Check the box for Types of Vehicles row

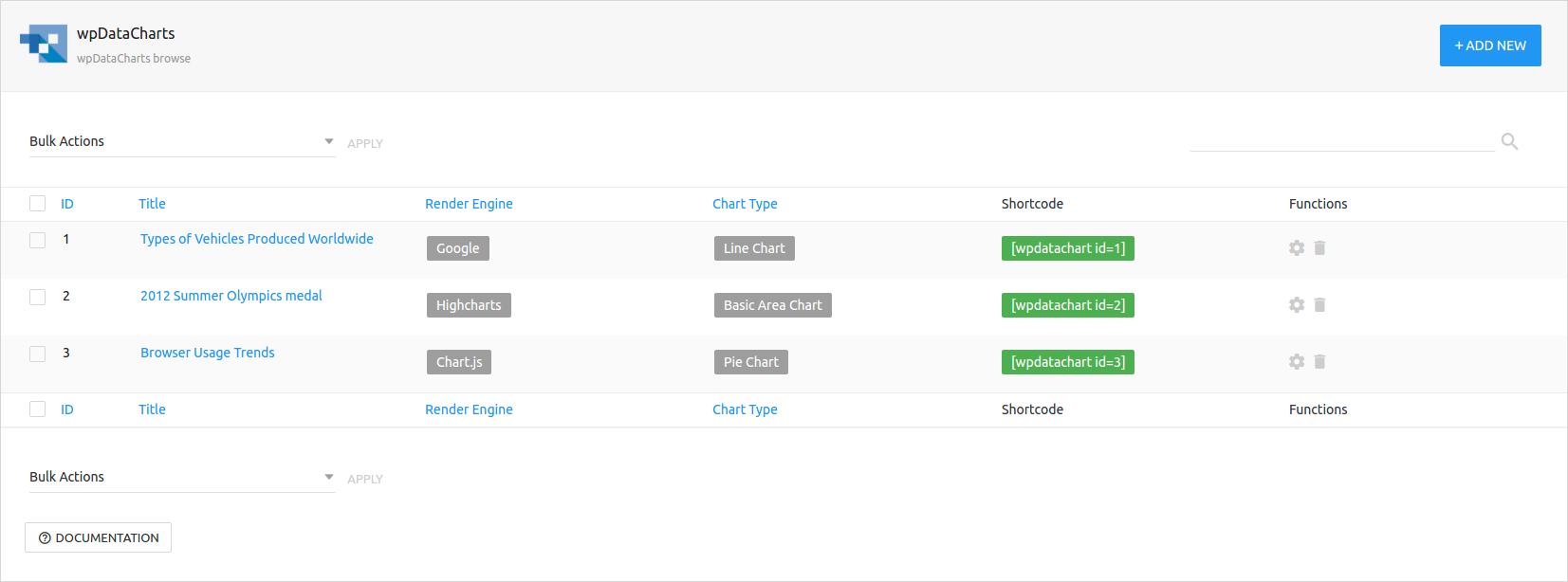click(x=37, y=240)
